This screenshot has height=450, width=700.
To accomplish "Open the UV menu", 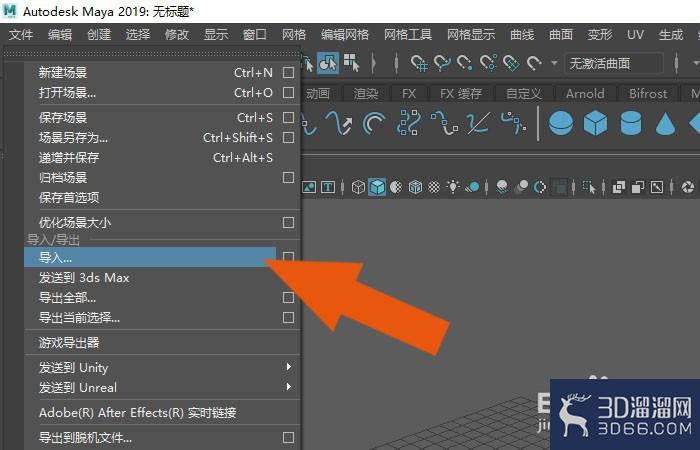I will (635, 34).
